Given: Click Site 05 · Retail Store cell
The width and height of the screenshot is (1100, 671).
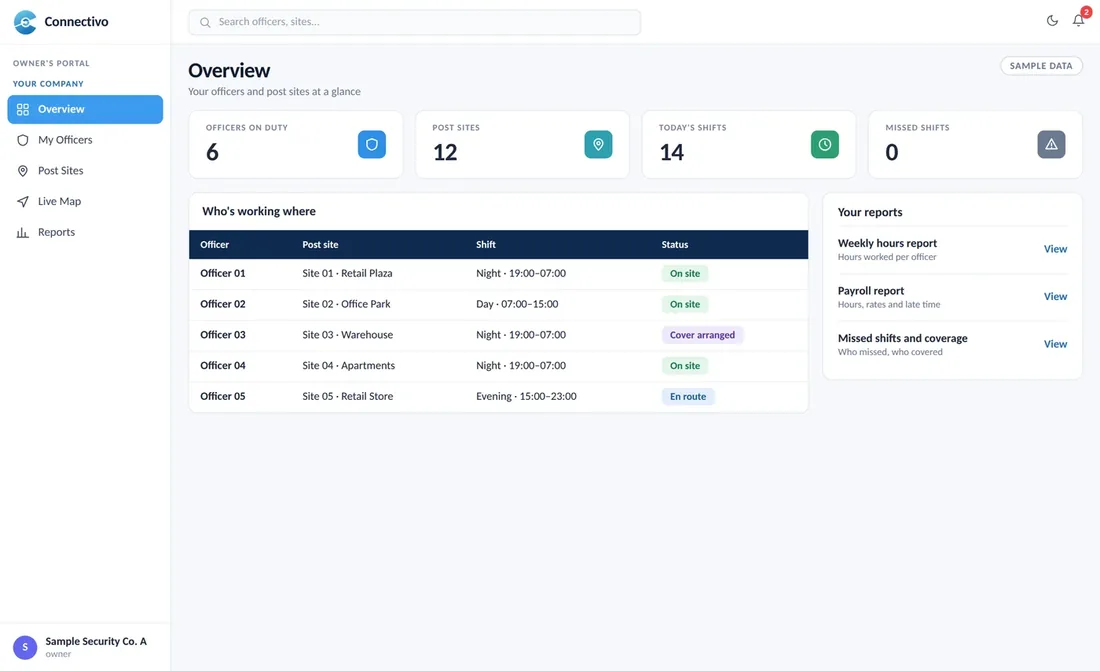Looking at the screenshot, I should (x=348, y=397).
